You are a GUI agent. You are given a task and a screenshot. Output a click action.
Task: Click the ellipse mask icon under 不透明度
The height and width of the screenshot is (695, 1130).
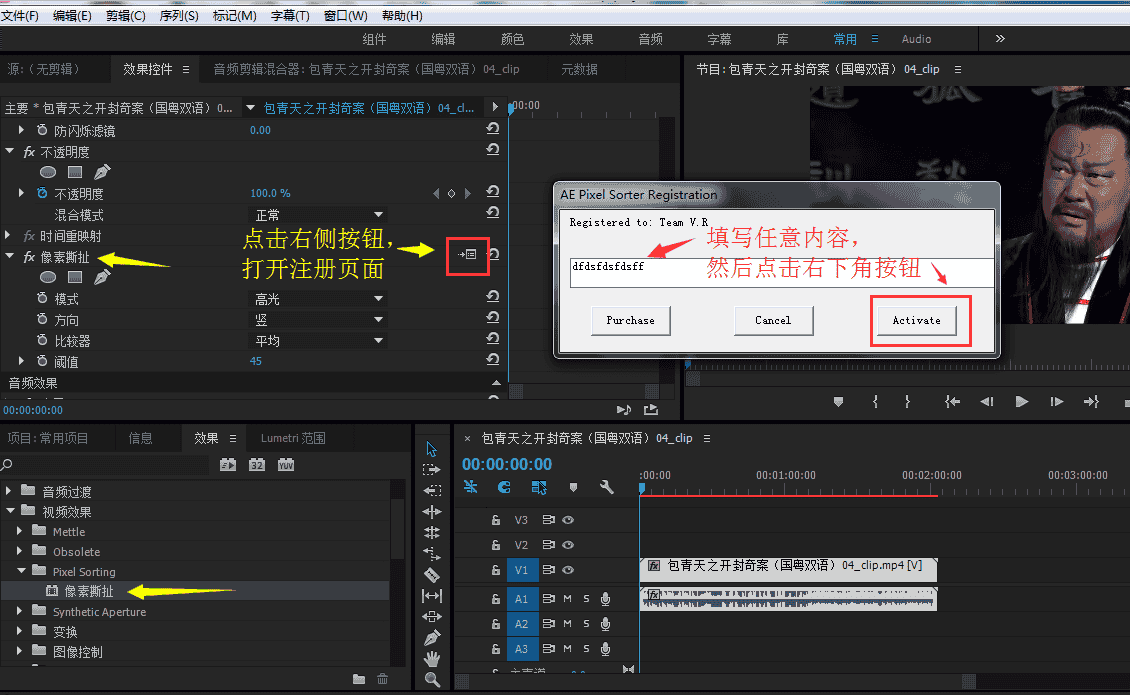click(x=47, y=172)
